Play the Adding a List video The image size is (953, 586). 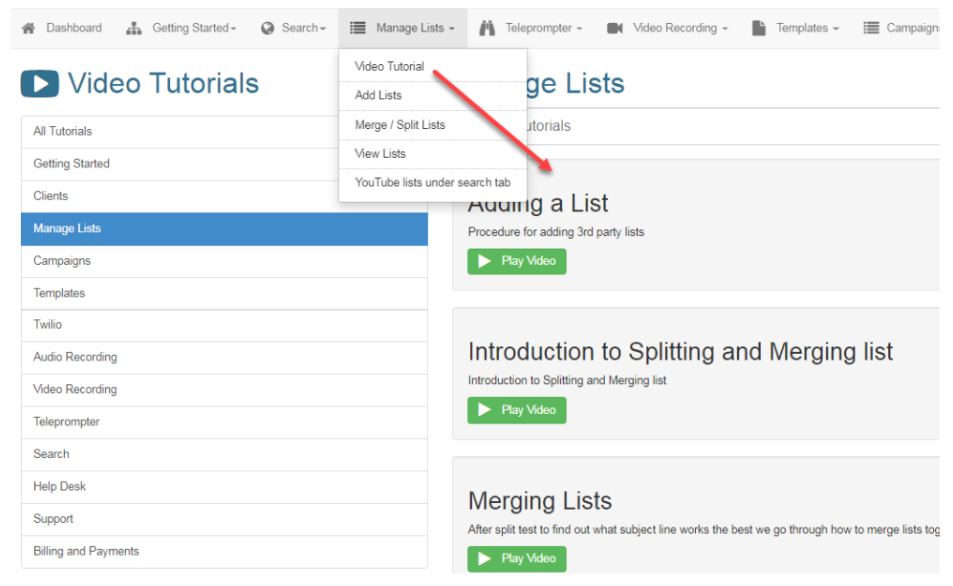click(516, 261)
